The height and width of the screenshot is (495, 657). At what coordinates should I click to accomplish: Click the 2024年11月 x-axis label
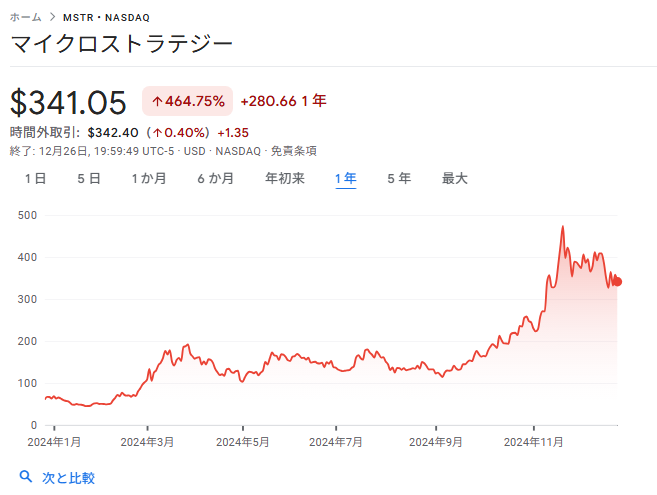pos(533,441)
